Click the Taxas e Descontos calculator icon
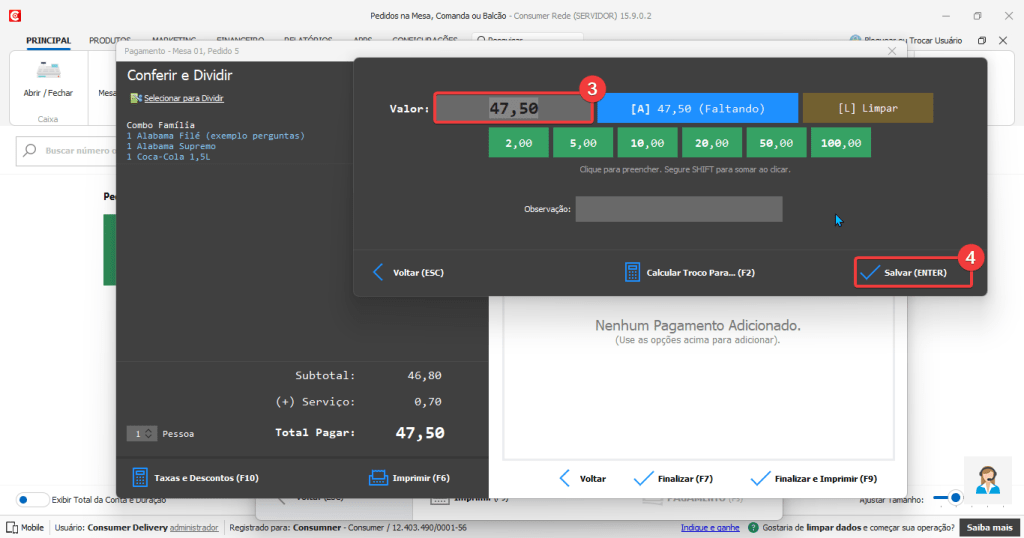Image resolution: width=1024 pixels, height=538 pixels. click(x=140, y=478)
